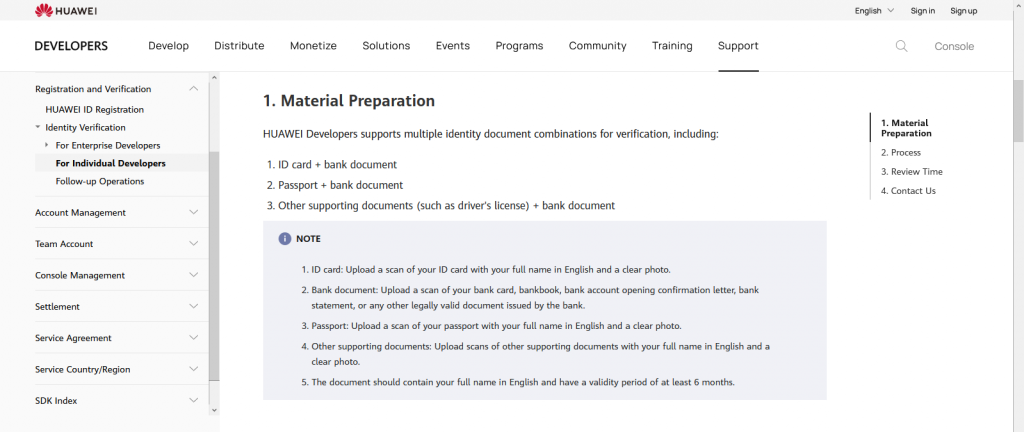Open the Distribute menu

click(x=239, y=46)
